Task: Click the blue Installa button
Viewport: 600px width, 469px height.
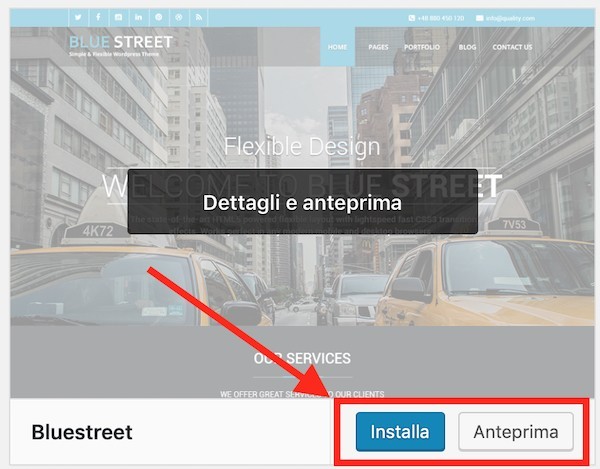Action: 400,432
